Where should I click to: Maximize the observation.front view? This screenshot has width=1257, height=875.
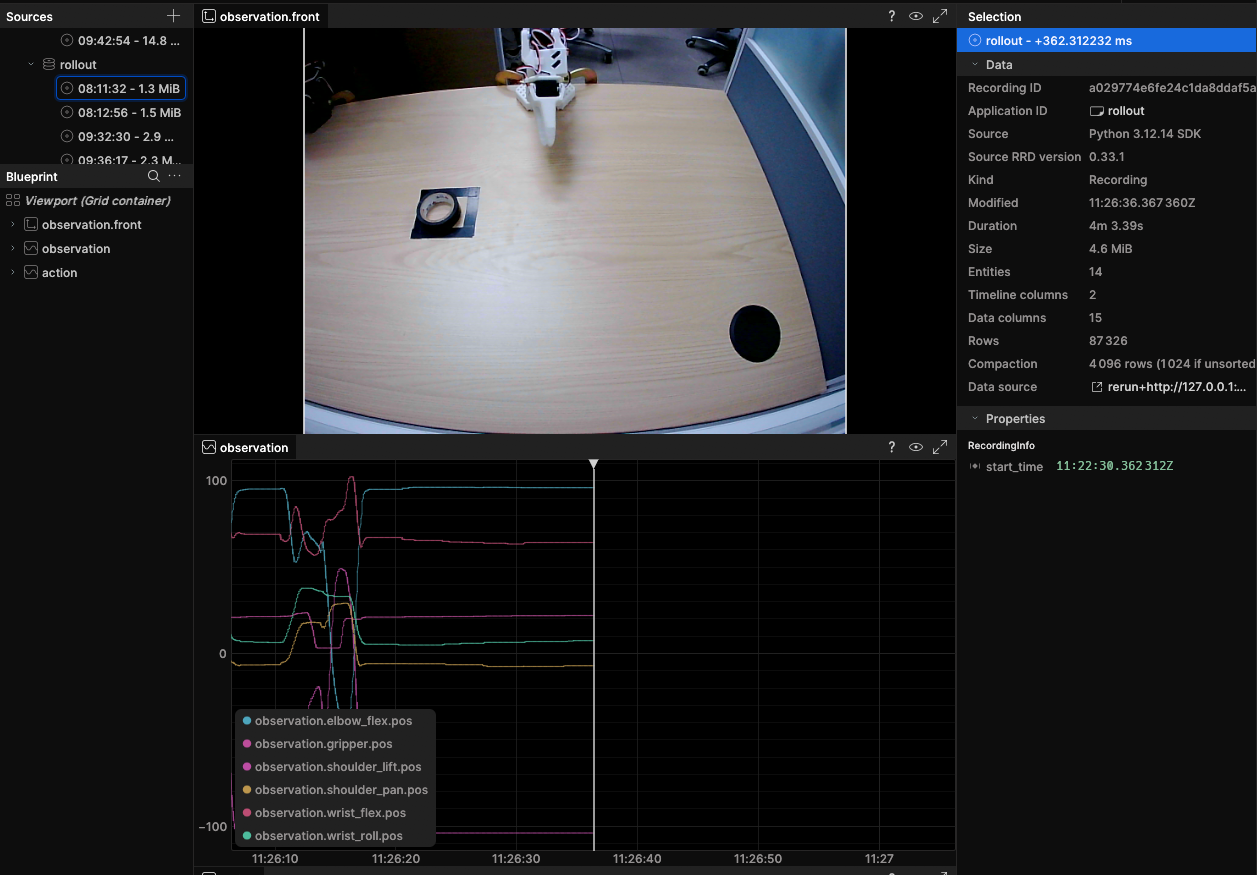pyautogui.click(x=940, y=16)
